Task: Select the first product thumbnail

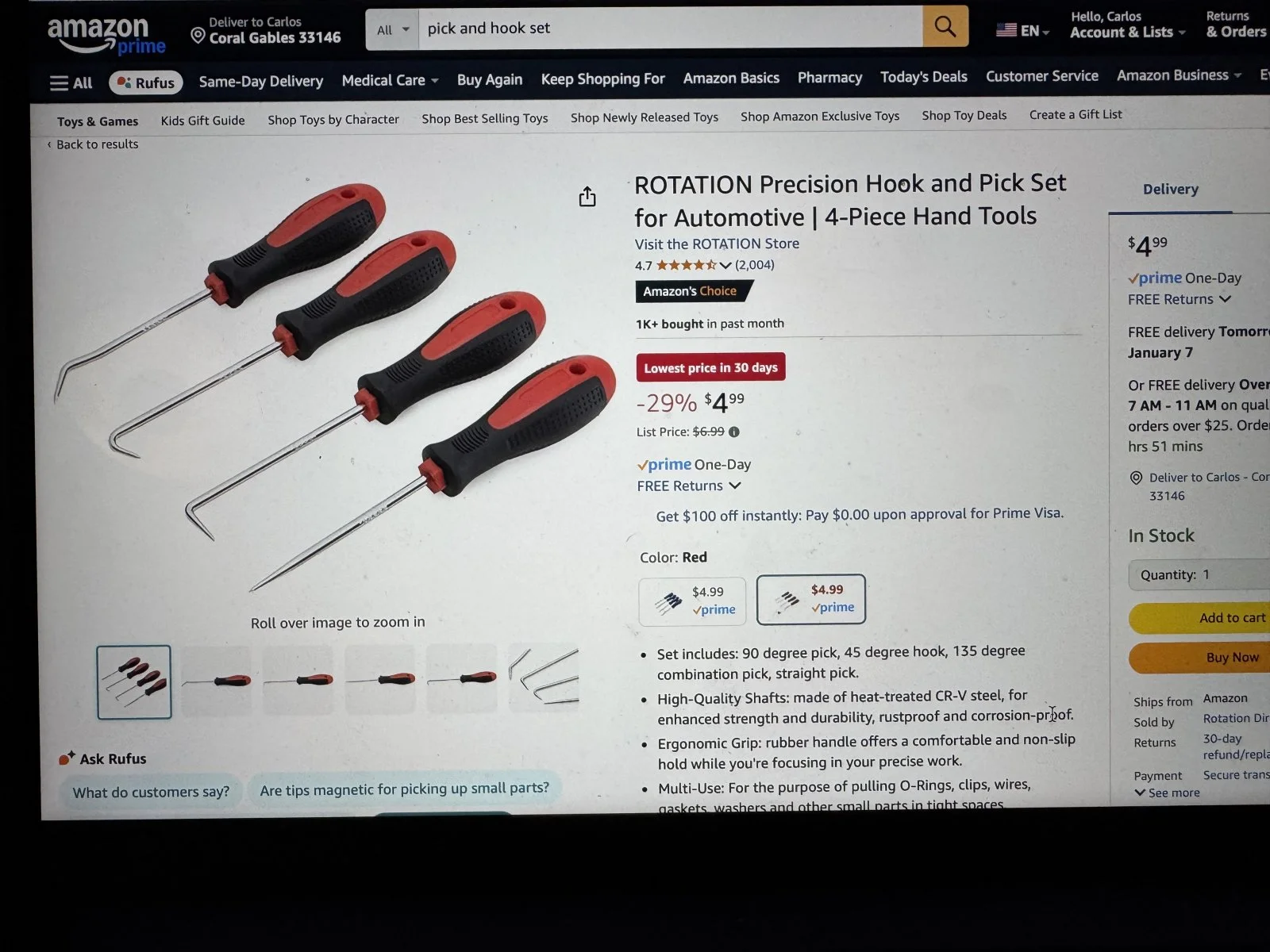Action: (x=134, y=682)
